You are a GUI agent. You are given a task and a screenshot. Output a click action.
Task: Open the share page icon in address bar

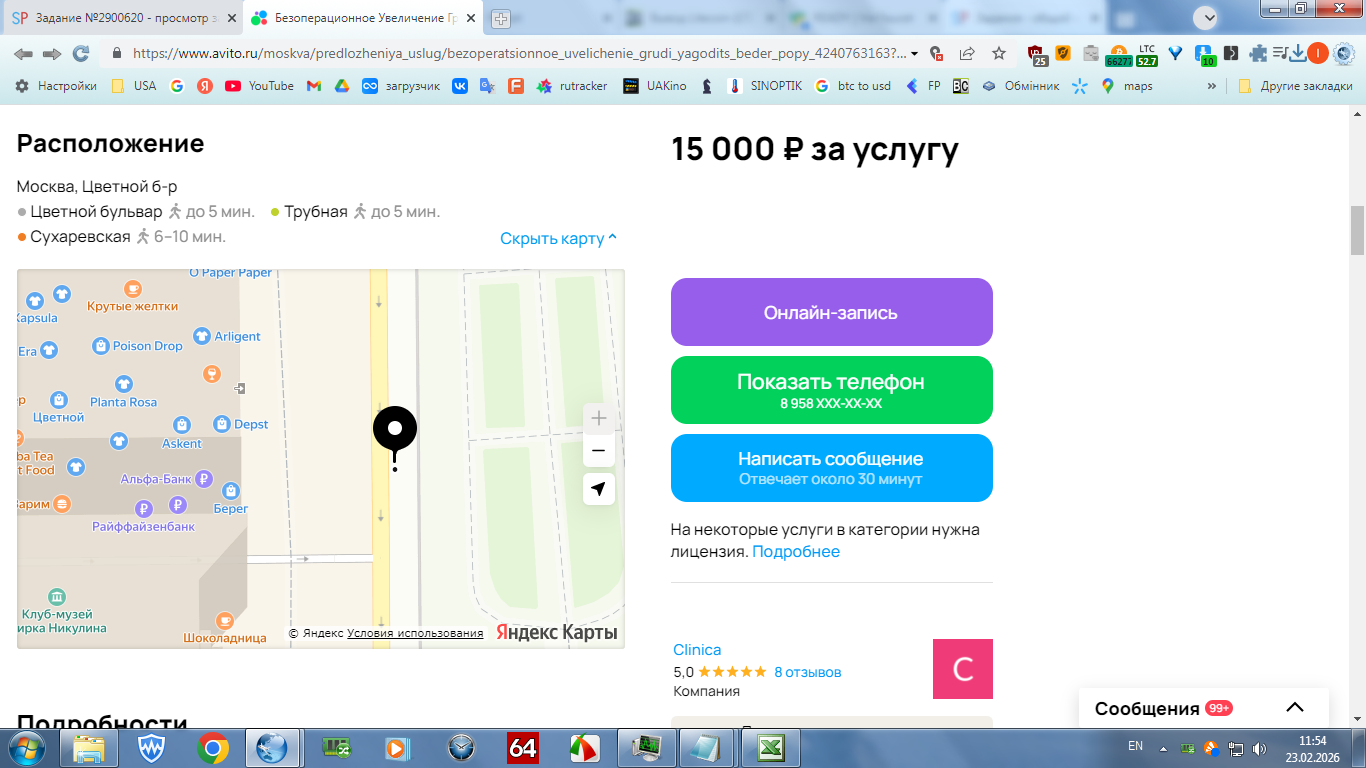click(x=967, y=54)
